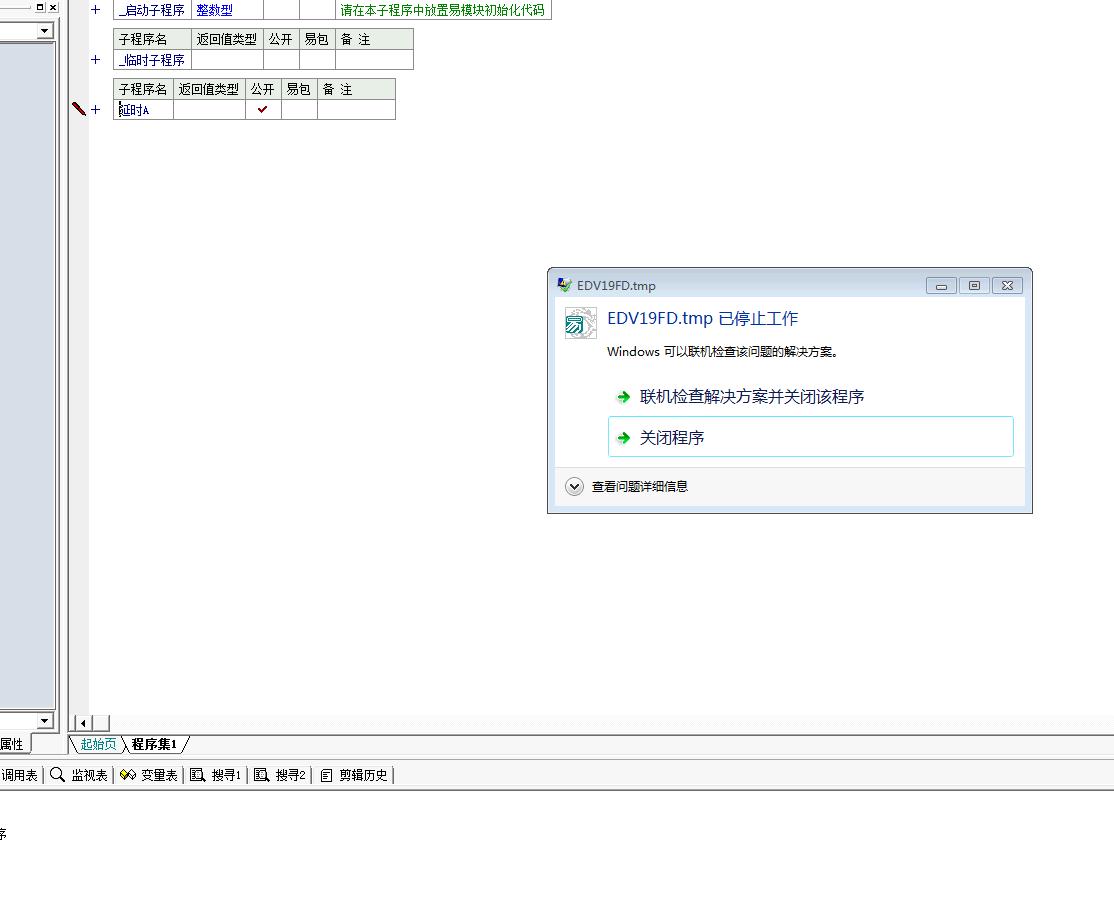Viewport: 1114px width, 915px height.
Task: Open the 监视表 tab
Action: pyautogui.click(x=79, y=775)
